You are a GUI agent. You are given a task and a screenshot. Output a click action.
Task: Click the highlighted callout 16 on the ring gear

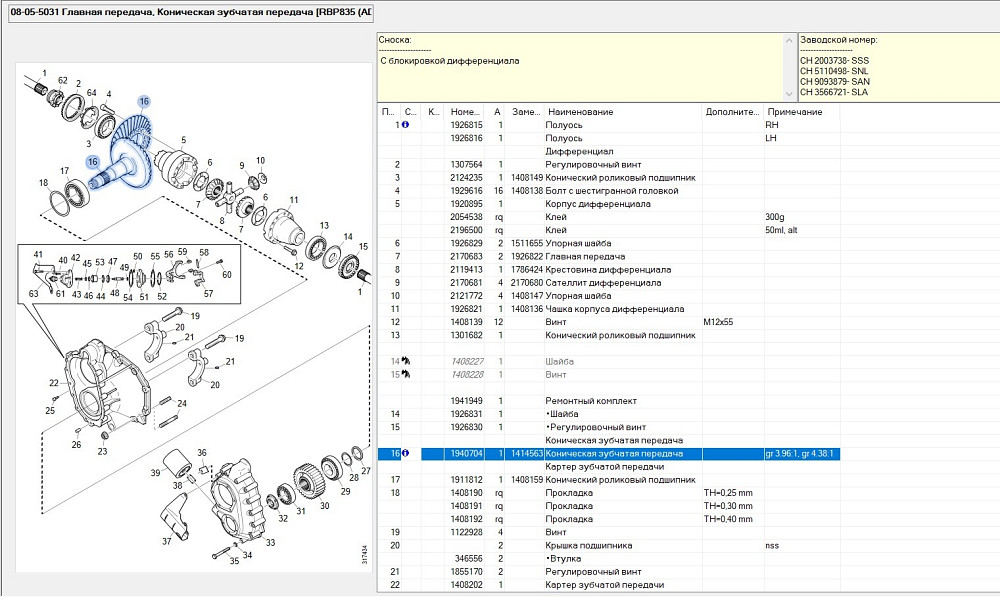click(x=143, y=102)
